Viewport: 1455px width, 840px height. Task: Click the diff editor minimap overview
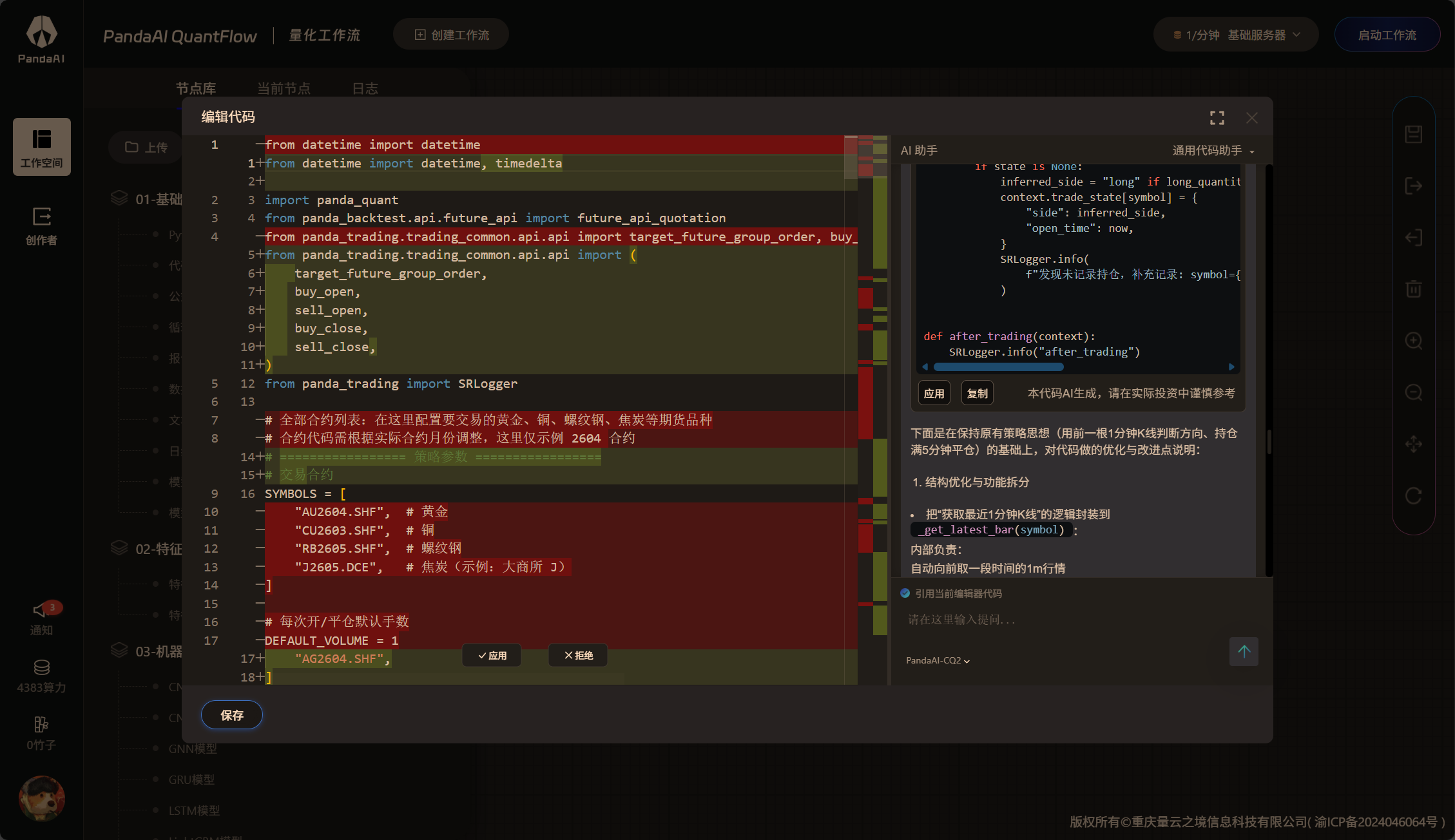[873, 410]
